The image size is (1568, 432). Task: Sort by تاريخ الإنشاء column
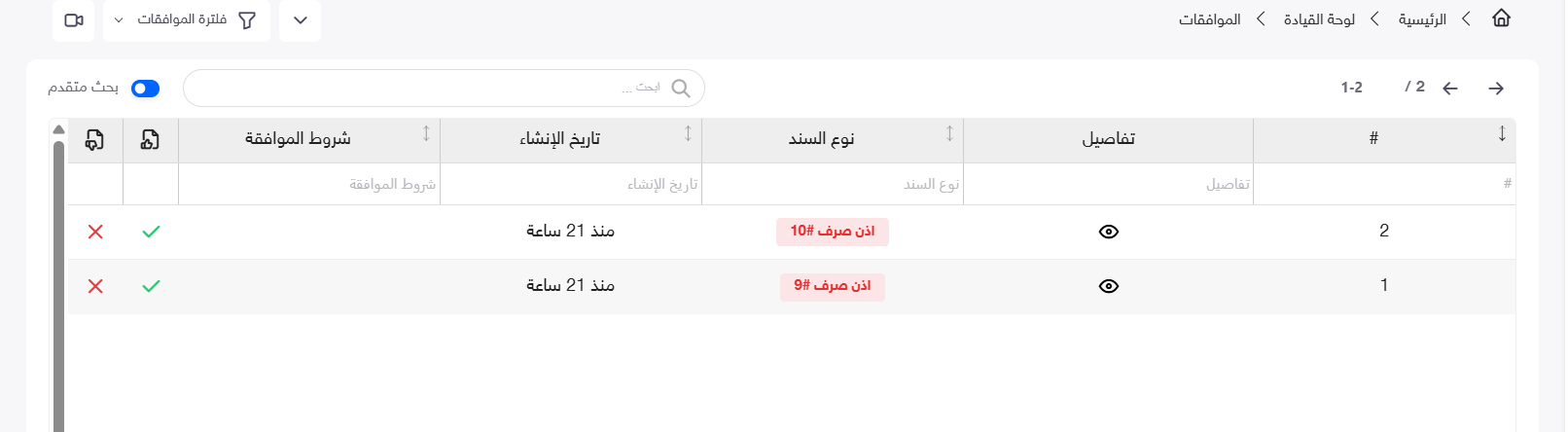[x=688, y=133]
